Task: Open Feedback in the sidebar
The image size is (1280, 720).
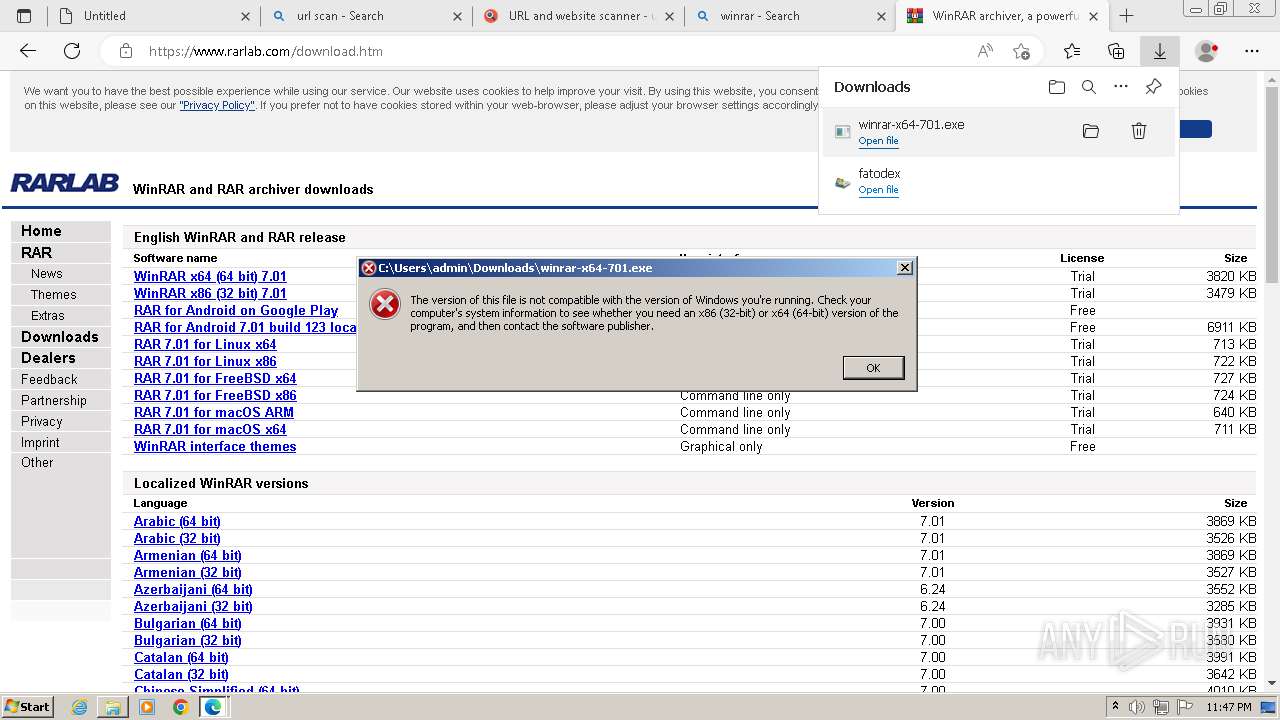Action: [49, 380]
